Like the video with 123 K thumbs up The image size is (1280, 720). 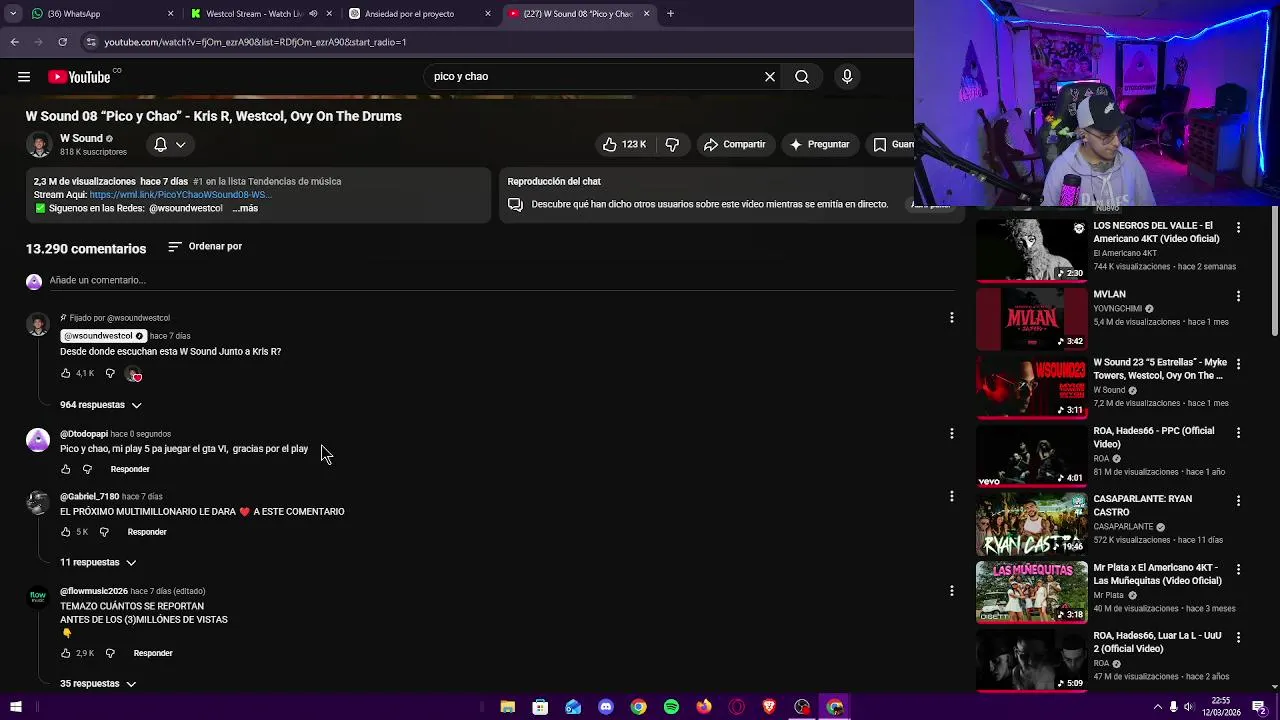(624, 144)
